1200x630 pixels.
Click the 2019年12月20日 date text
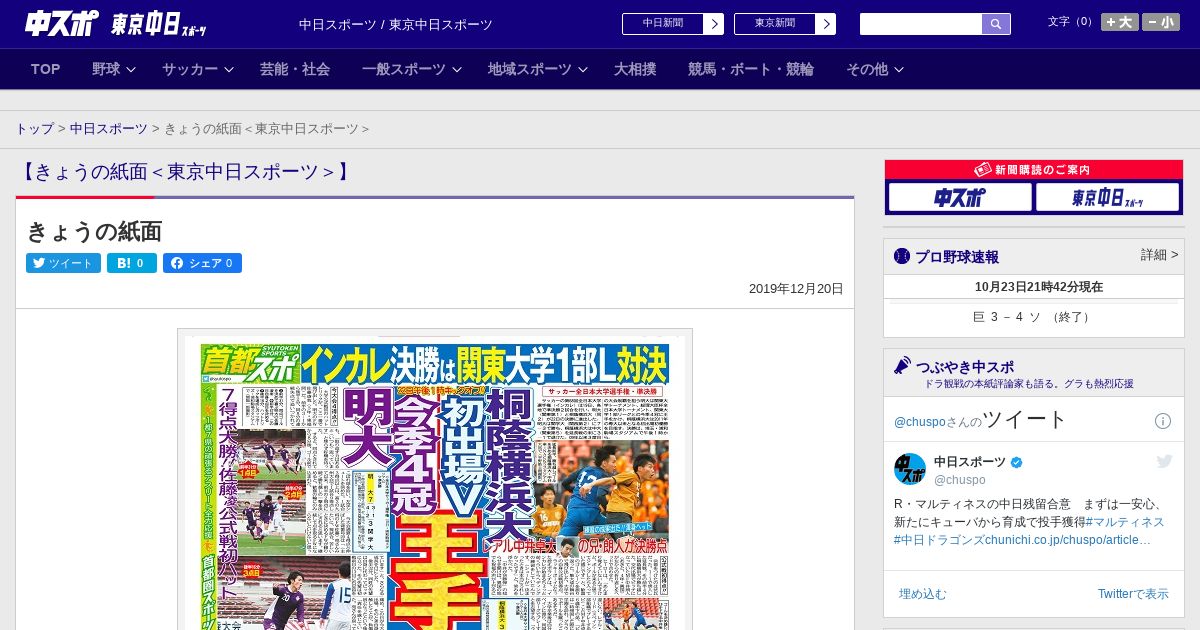pyautogui.click(x=796, y=289)
